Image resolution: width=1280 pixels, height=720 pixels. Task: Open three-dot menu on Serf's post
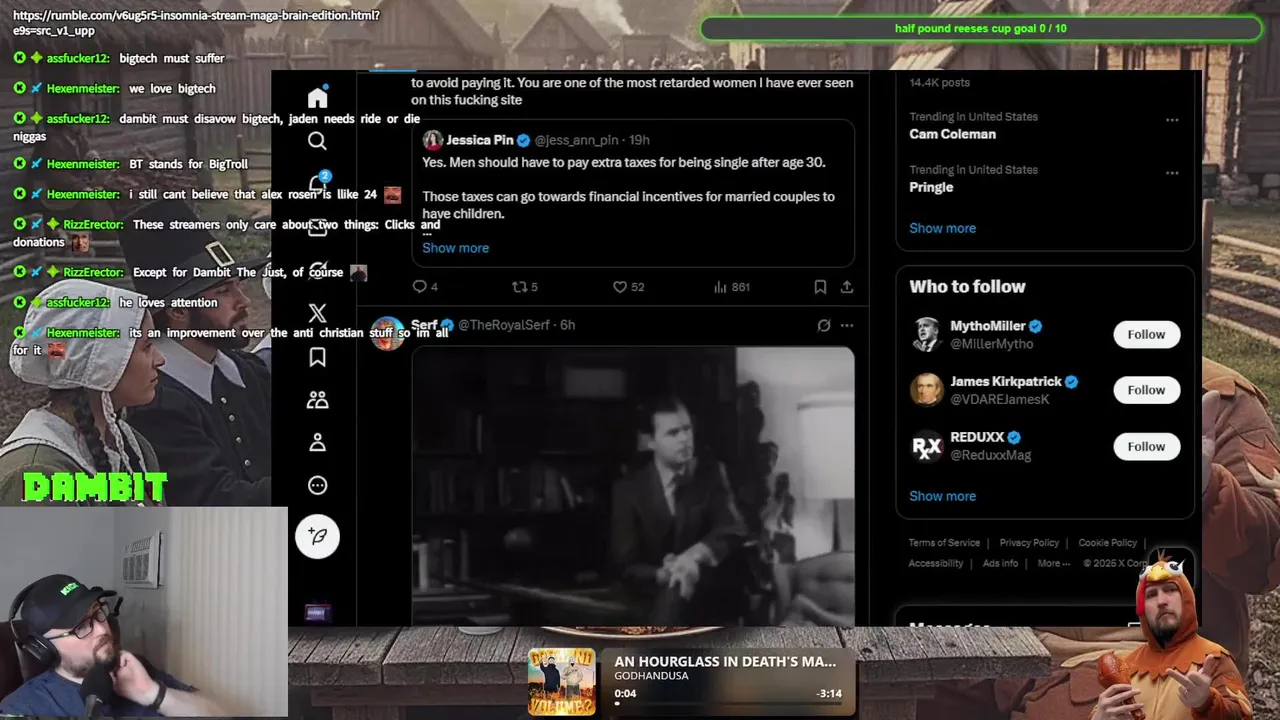(847, 325)
